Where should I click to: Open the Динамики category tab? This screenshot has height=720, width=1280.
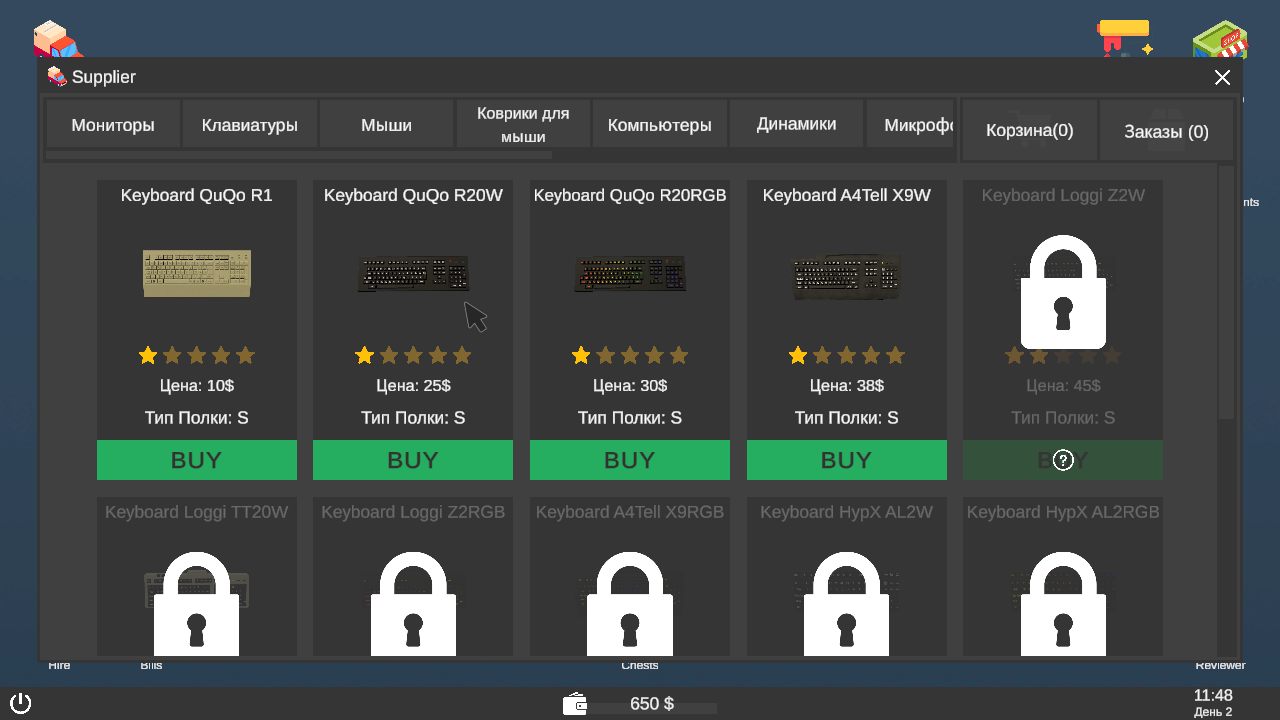coord(796,123)
